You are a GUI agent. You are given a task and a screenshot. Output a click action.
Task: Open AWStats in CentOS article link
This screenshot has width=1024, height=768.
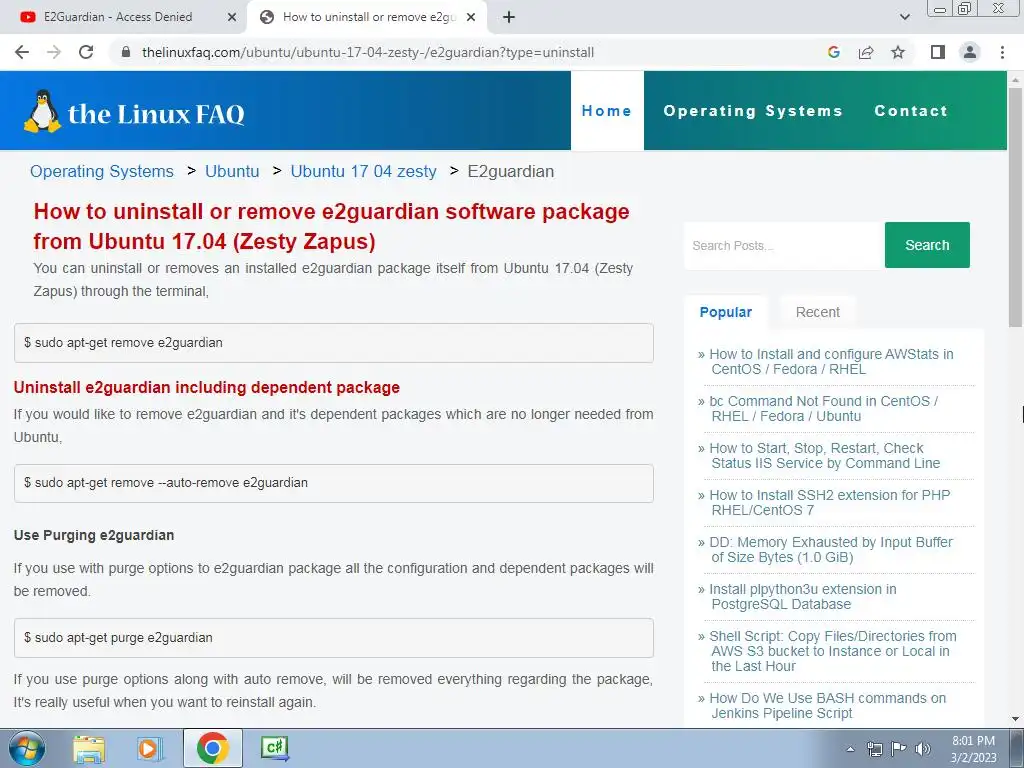[x=831, y=362]
